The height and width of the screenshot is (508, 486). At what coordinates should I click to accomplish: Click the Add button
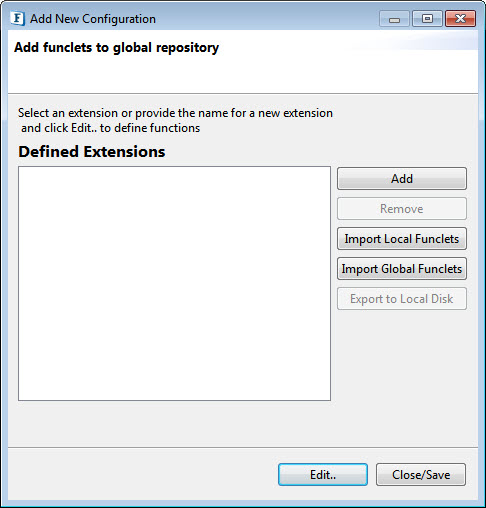pos(402,179)
